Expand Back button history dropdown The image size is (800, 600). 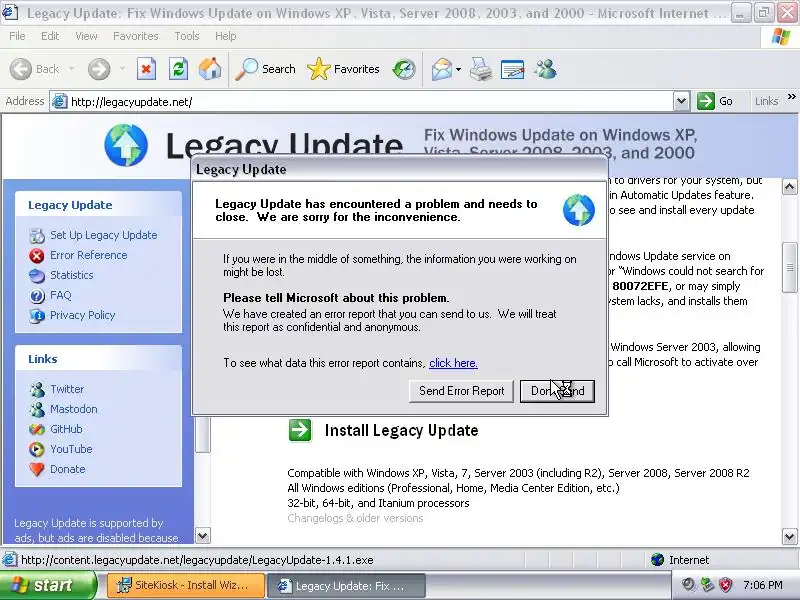(71, 69)
